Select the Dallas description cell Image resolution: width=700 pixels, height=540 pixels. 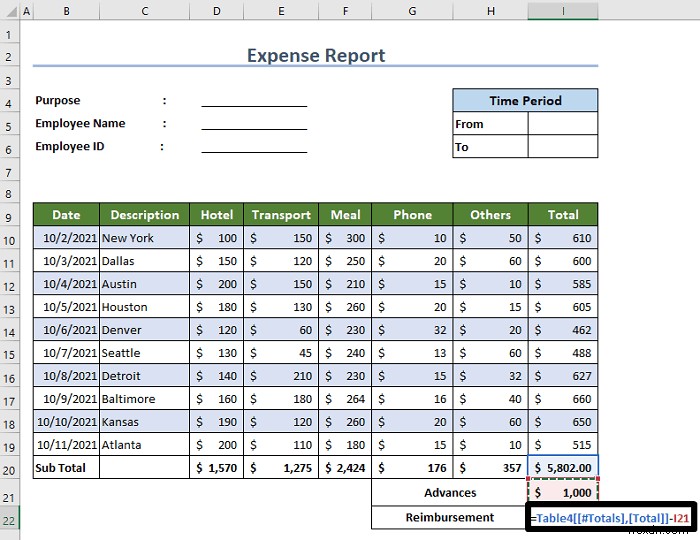[x=145, y=261]
